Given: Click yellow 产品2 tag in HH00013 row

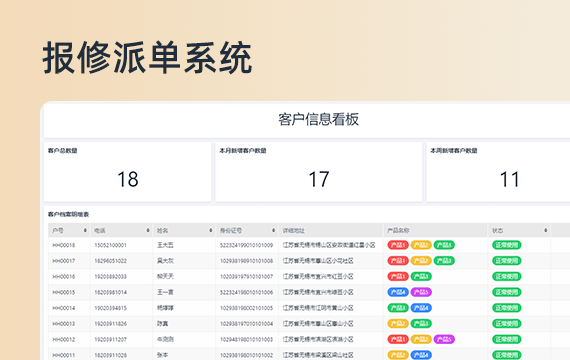Looking at the screenshot, I should 398,324.
